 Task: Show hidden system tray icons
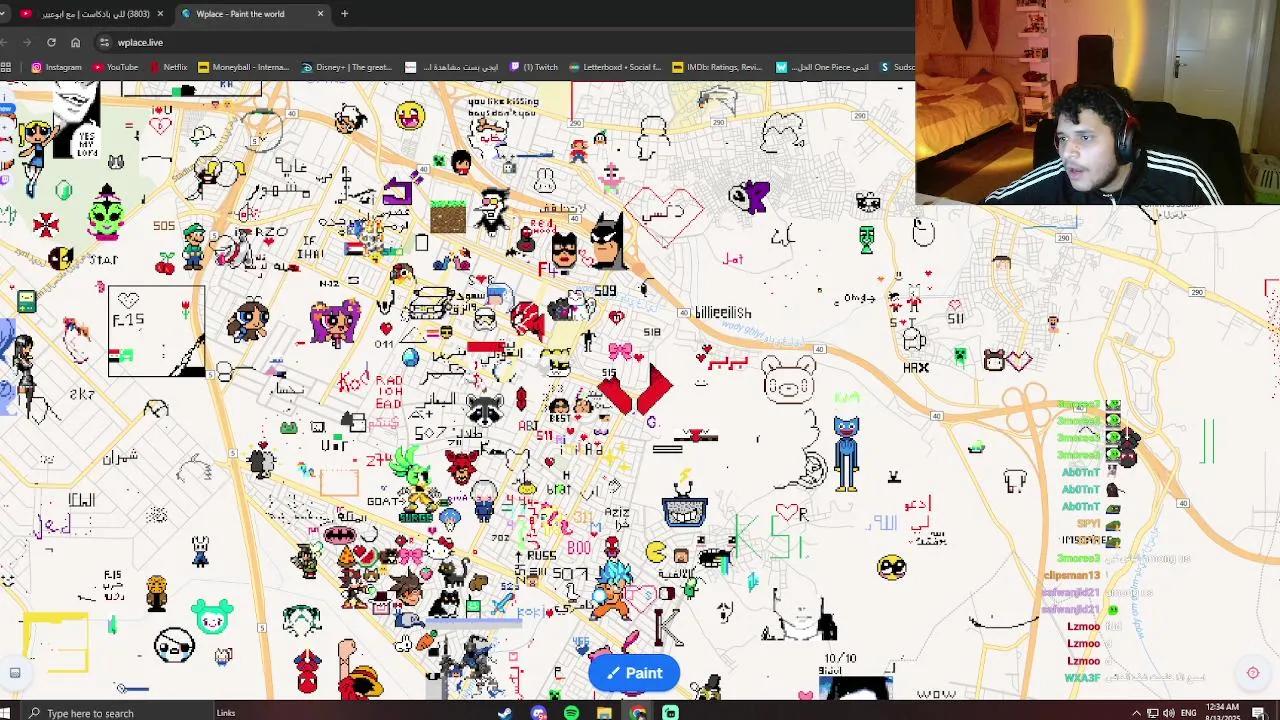(1136, 713)
